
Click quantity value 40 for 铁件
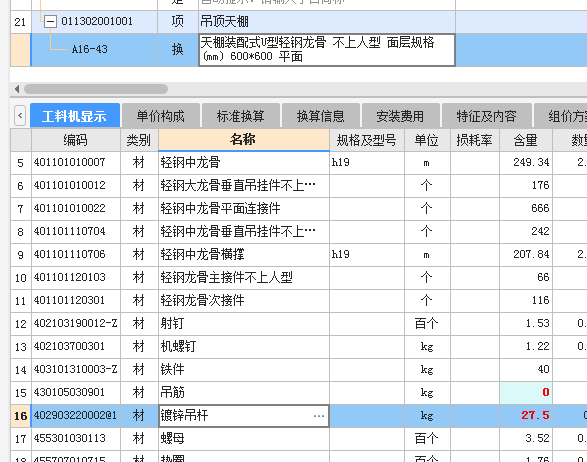[x=526, y=370]
